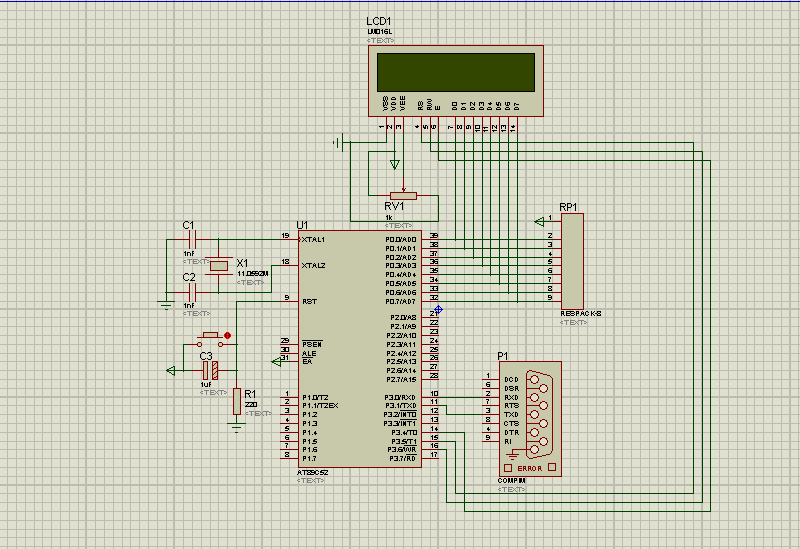Select the XTAL2 pin label on U1
This screenshot has width=800, height=549.
[313, 265]
